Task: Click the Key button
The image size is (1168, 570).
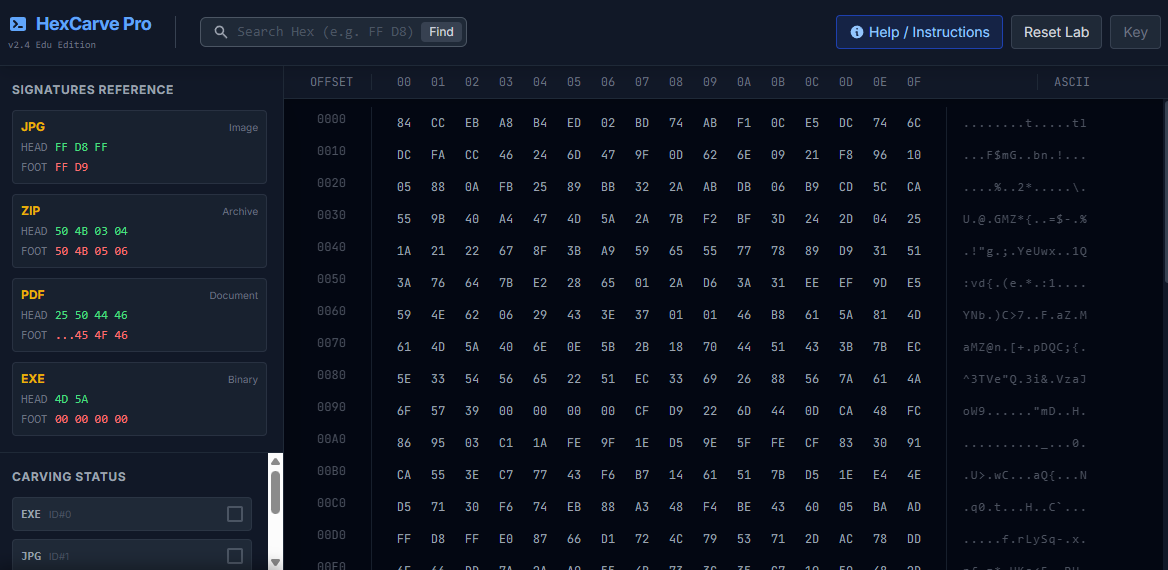Action: pyautogui.click(x=1135, y=32)
